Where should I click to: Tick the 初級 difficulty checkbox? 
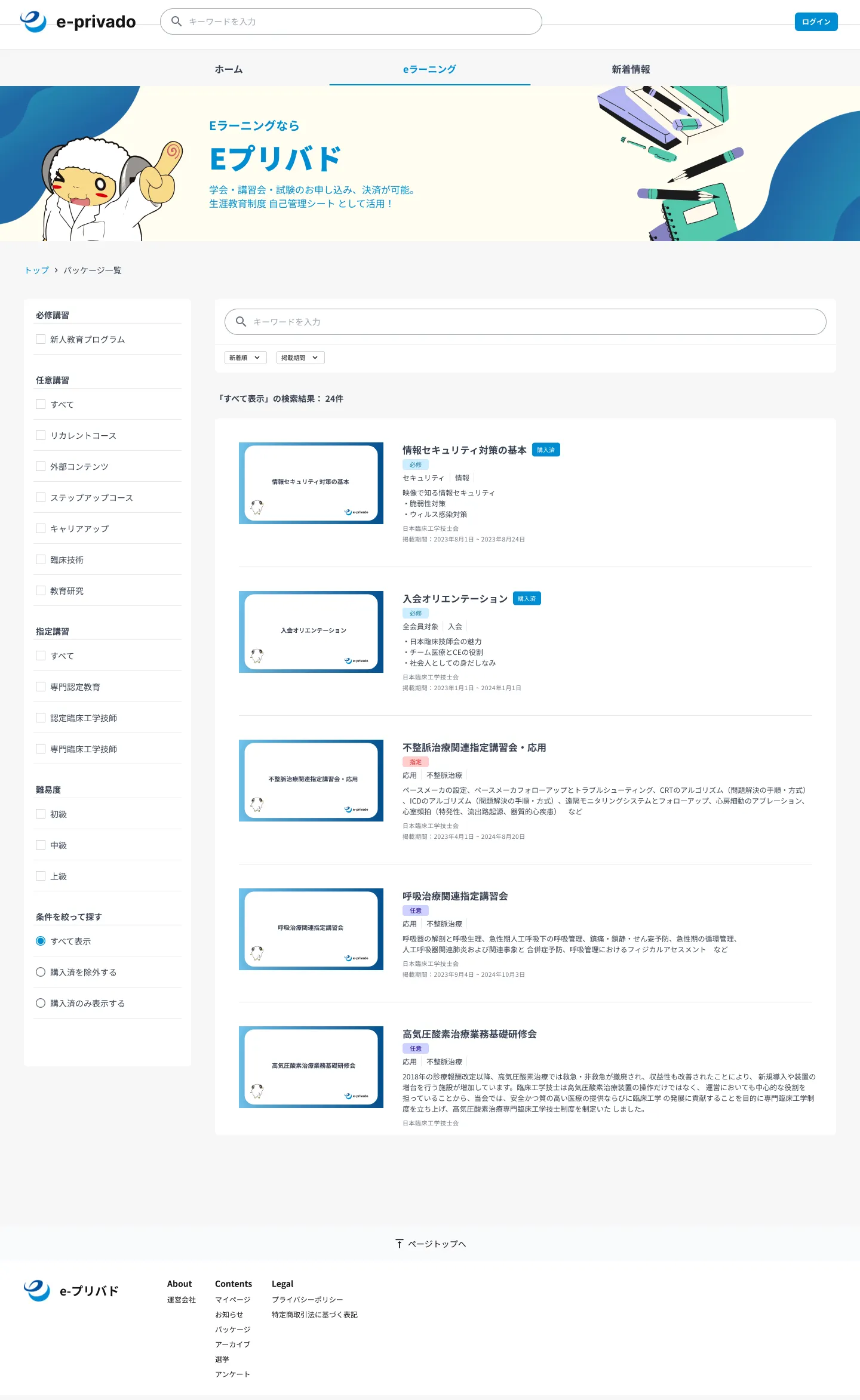[41, 814]
